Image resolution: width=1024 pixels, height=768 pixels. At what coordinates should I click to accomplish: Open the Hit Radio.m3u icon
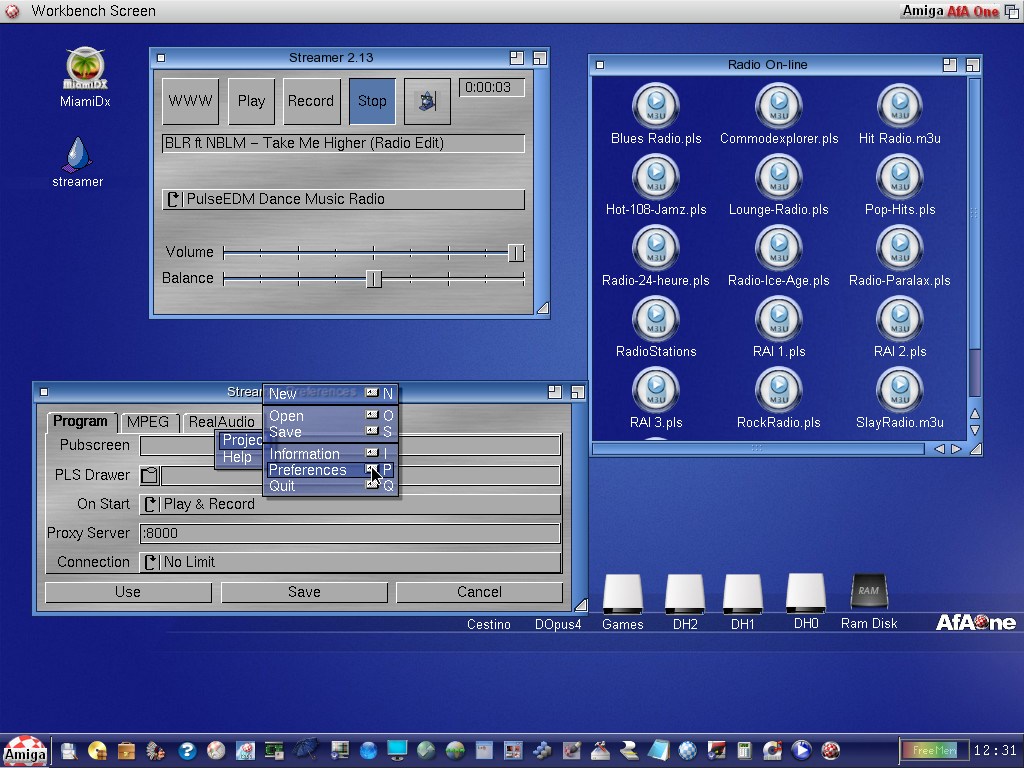coord(899,106)
